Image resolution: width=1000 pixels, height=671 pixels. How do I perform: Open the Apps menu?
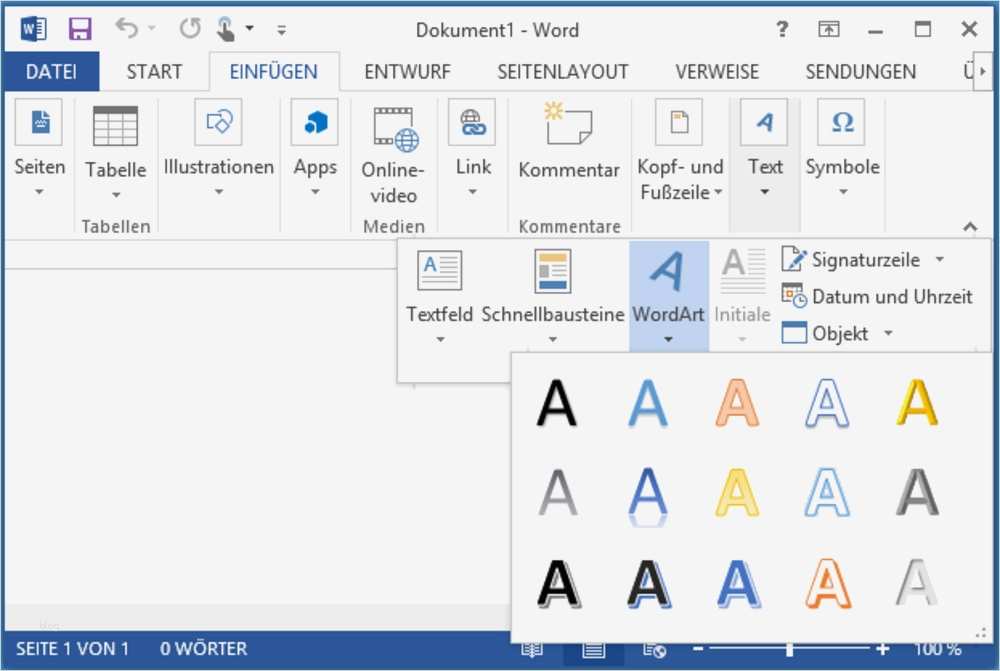pyautogui.click(x=315, y=149)
